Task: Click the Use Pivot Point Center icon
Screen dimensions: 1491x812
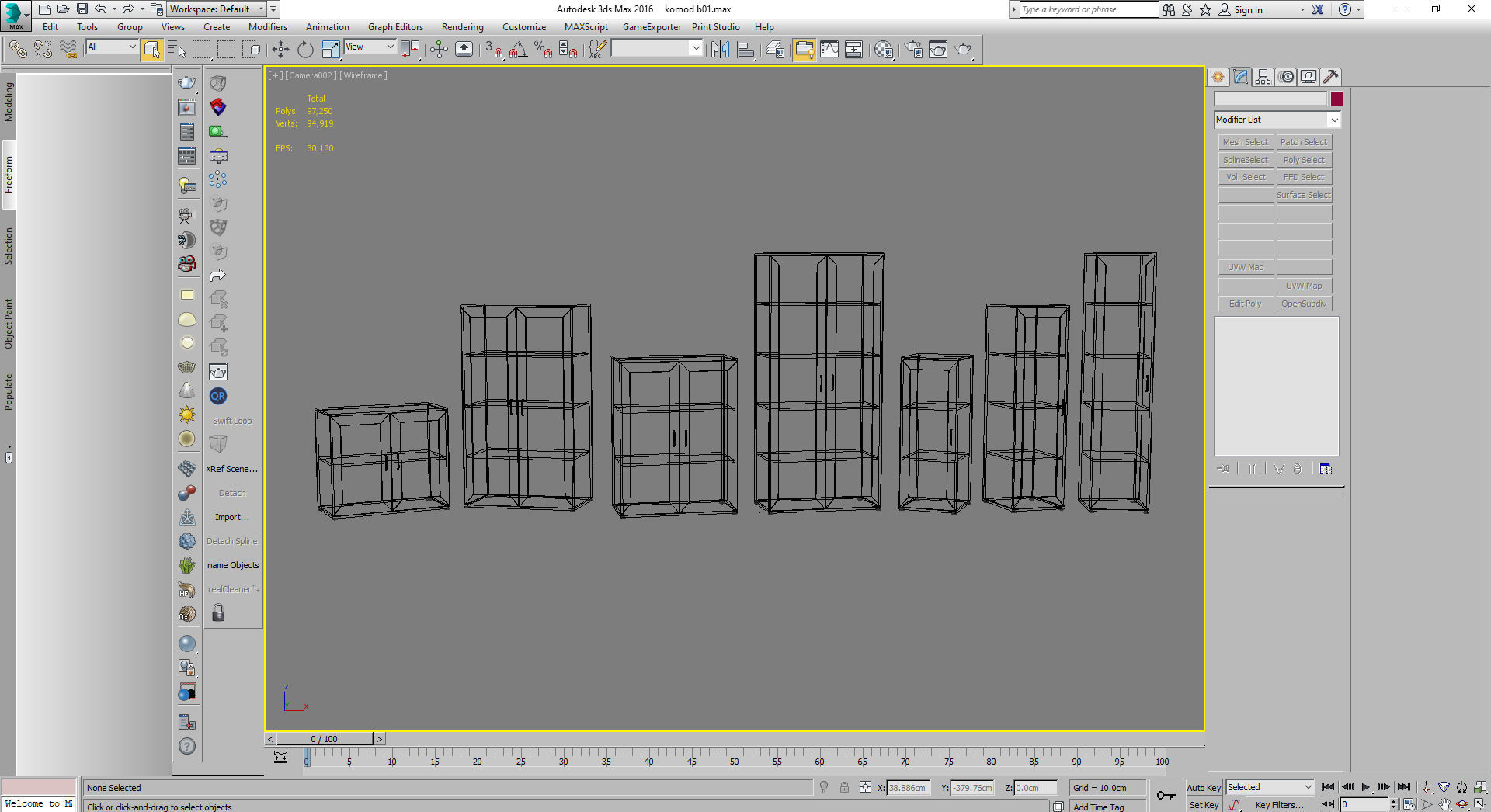Action: pyautogui.click(x=410, y=50)
